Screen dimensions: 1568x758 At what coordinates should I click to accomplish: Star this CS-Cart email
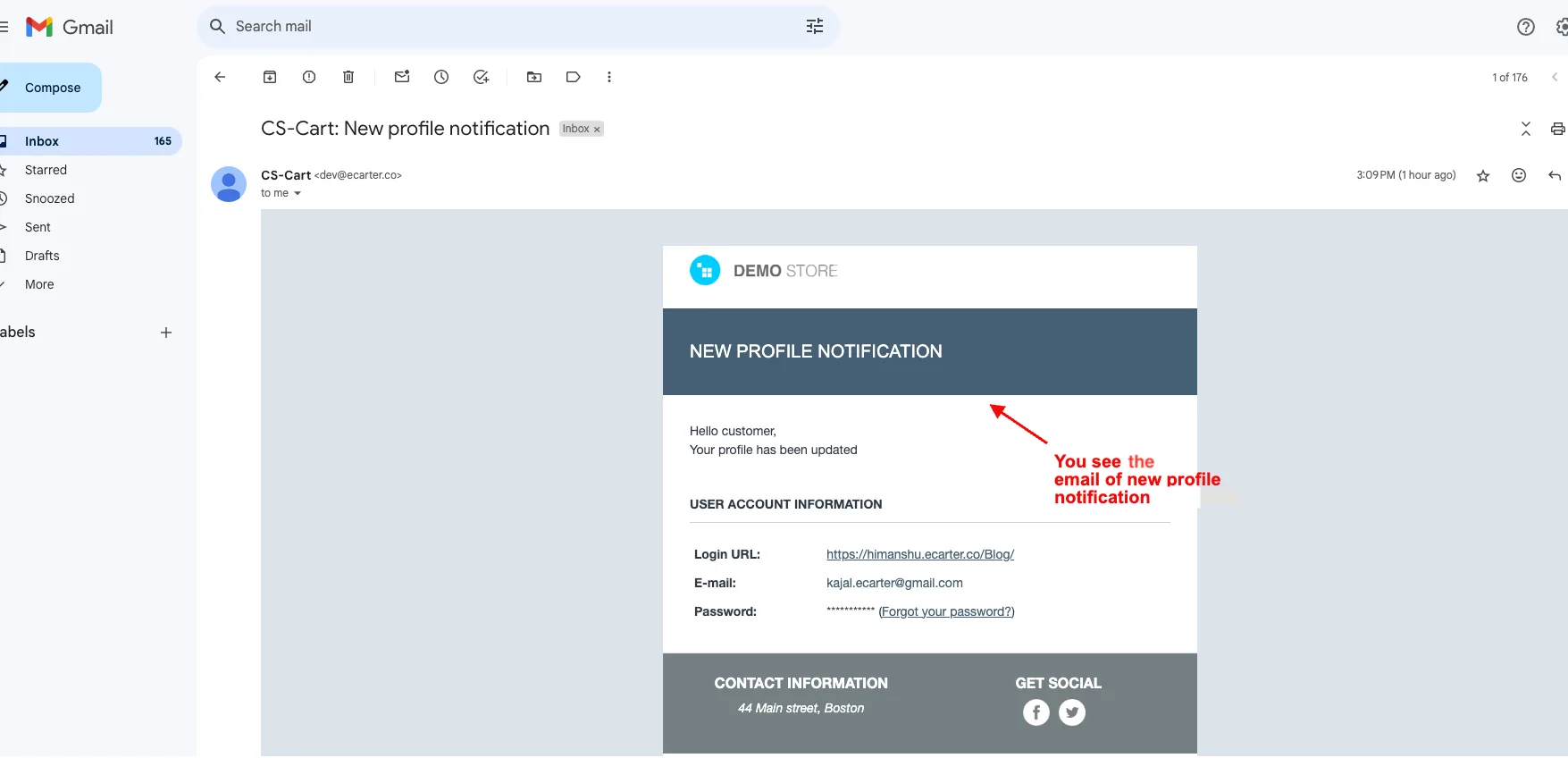click(x=1483, y=176)
